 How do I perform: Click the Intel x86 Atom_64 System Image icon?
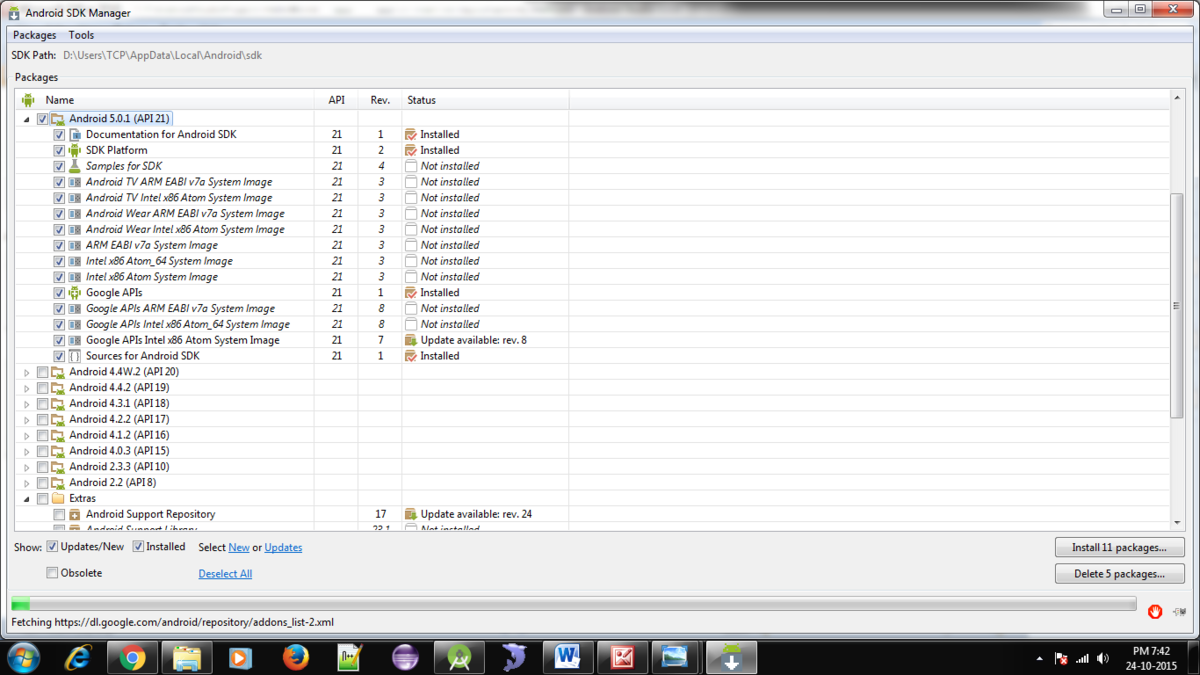tap(75, 261)
